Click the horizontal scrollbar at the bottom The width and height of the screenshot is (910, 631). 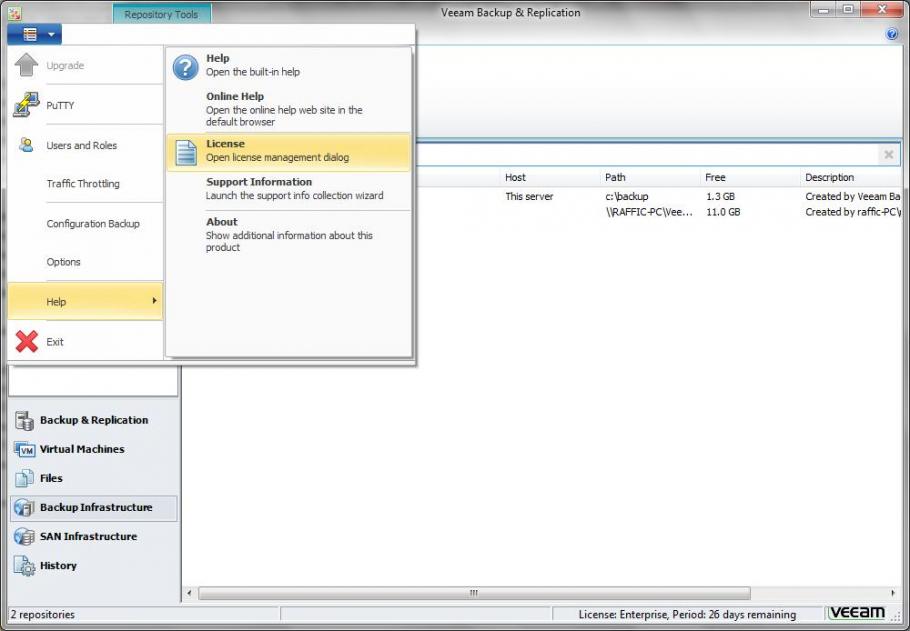click(x=477, y=594)
